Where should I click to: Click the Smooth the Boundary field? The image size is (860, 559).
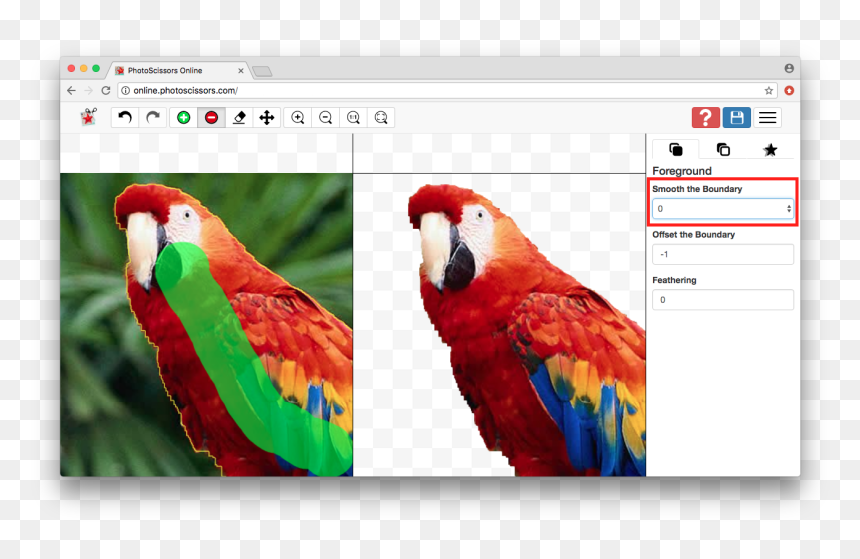[723, 208]
